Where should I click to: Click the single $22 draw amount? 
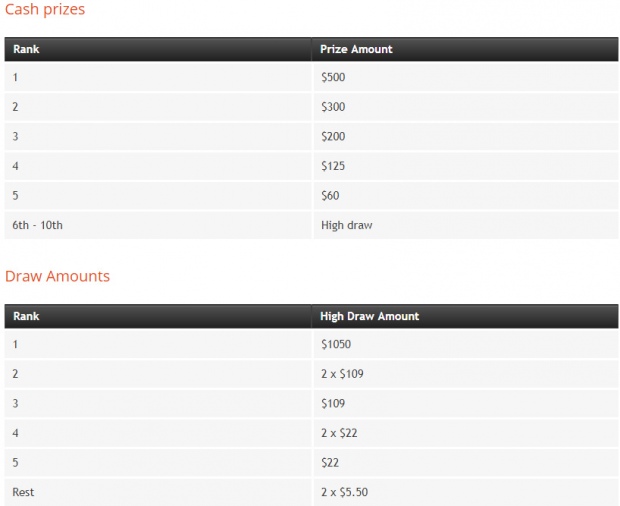pyautogui.click(x=330, y=463)
